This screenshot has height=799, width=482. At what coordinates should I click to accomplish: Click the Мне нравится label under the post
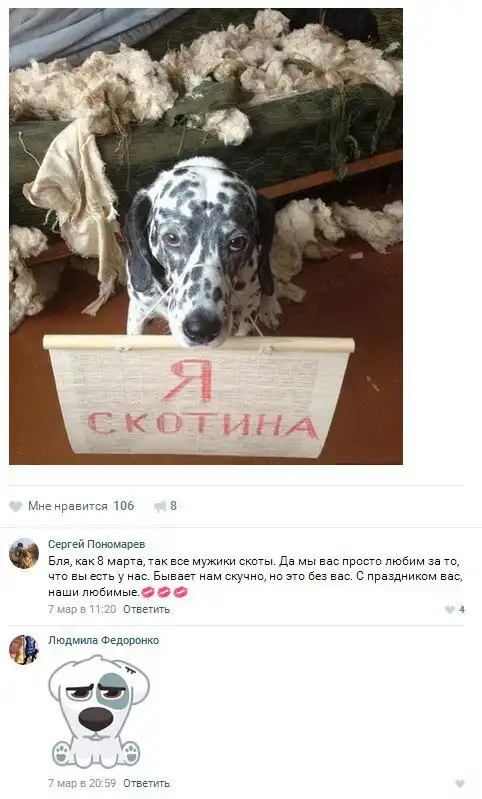coord(68,506)
